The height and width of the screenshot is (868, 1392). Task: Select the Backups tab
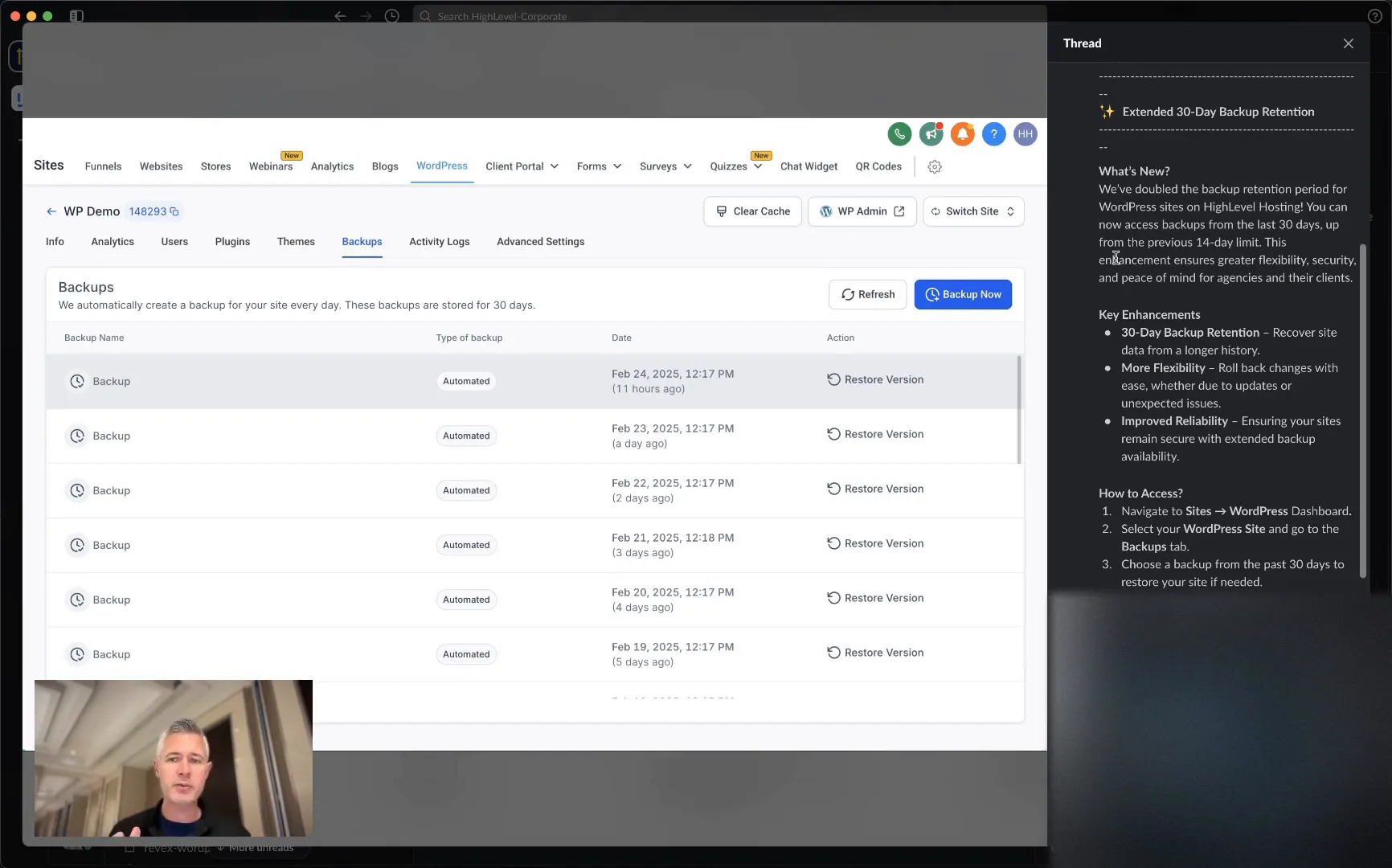pos(362,241)
